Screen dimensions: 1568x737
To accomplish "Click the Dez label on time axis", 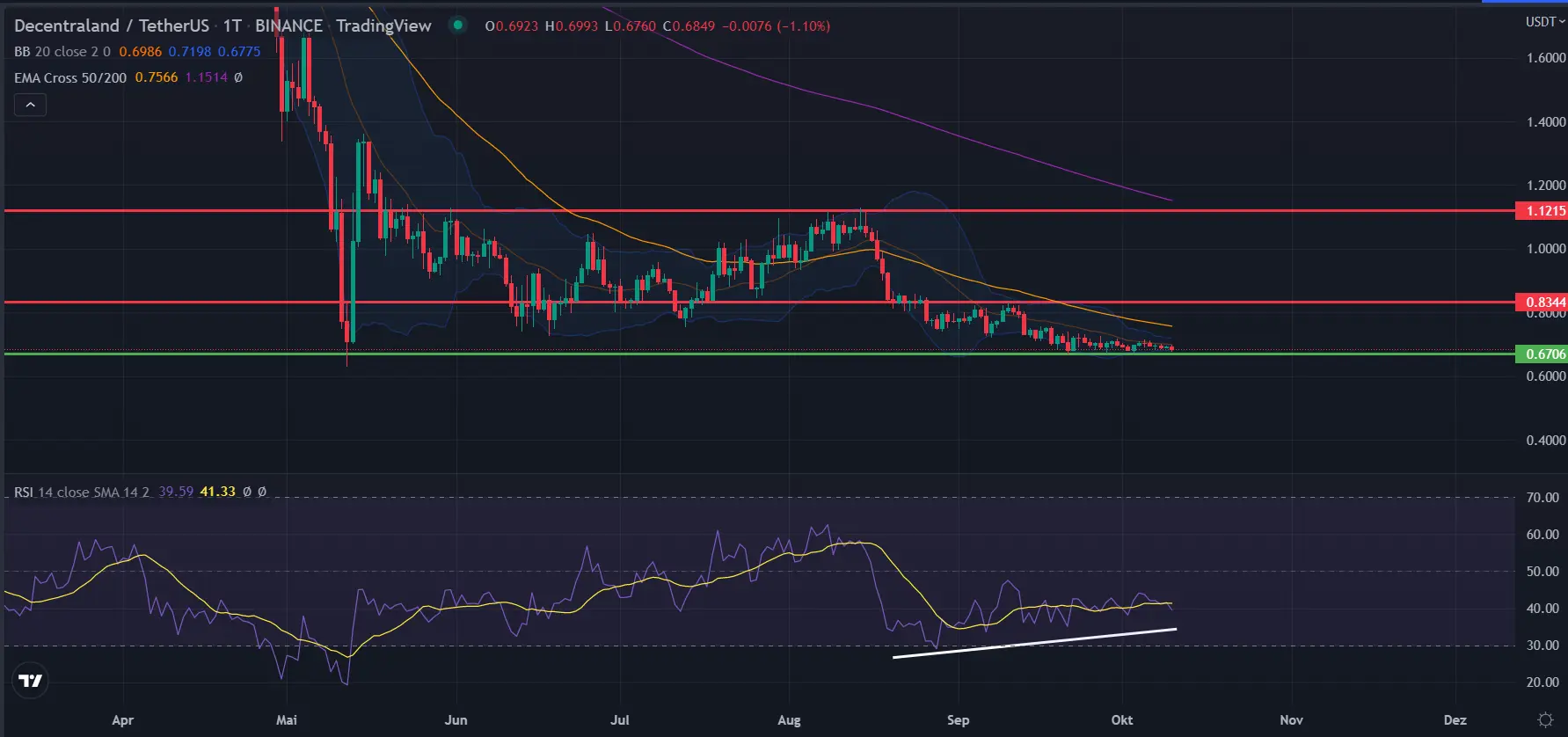I will pos(1455,719).
